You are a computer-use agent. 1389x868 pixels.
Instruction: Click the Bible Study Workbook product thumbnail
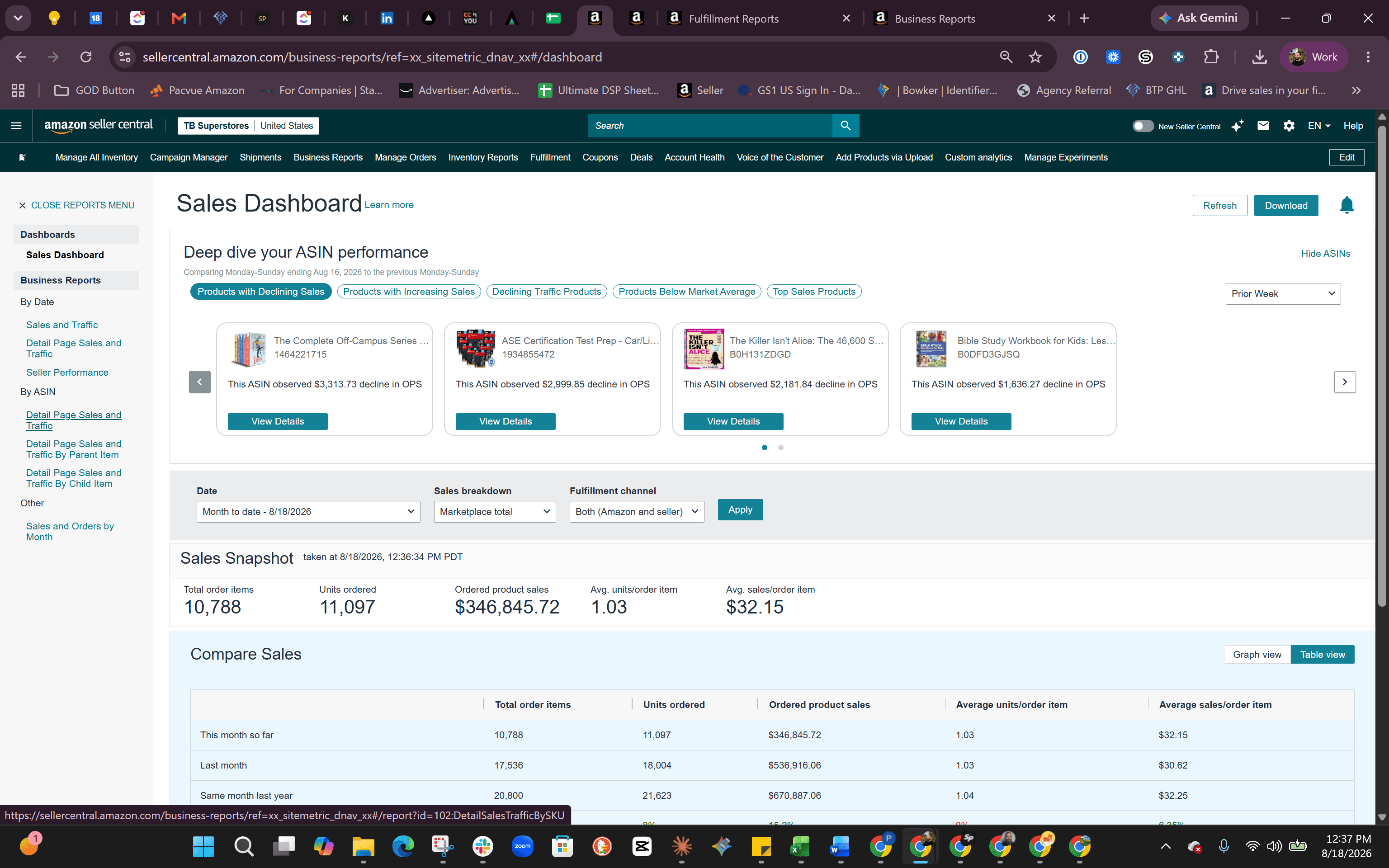coord(931,349)
